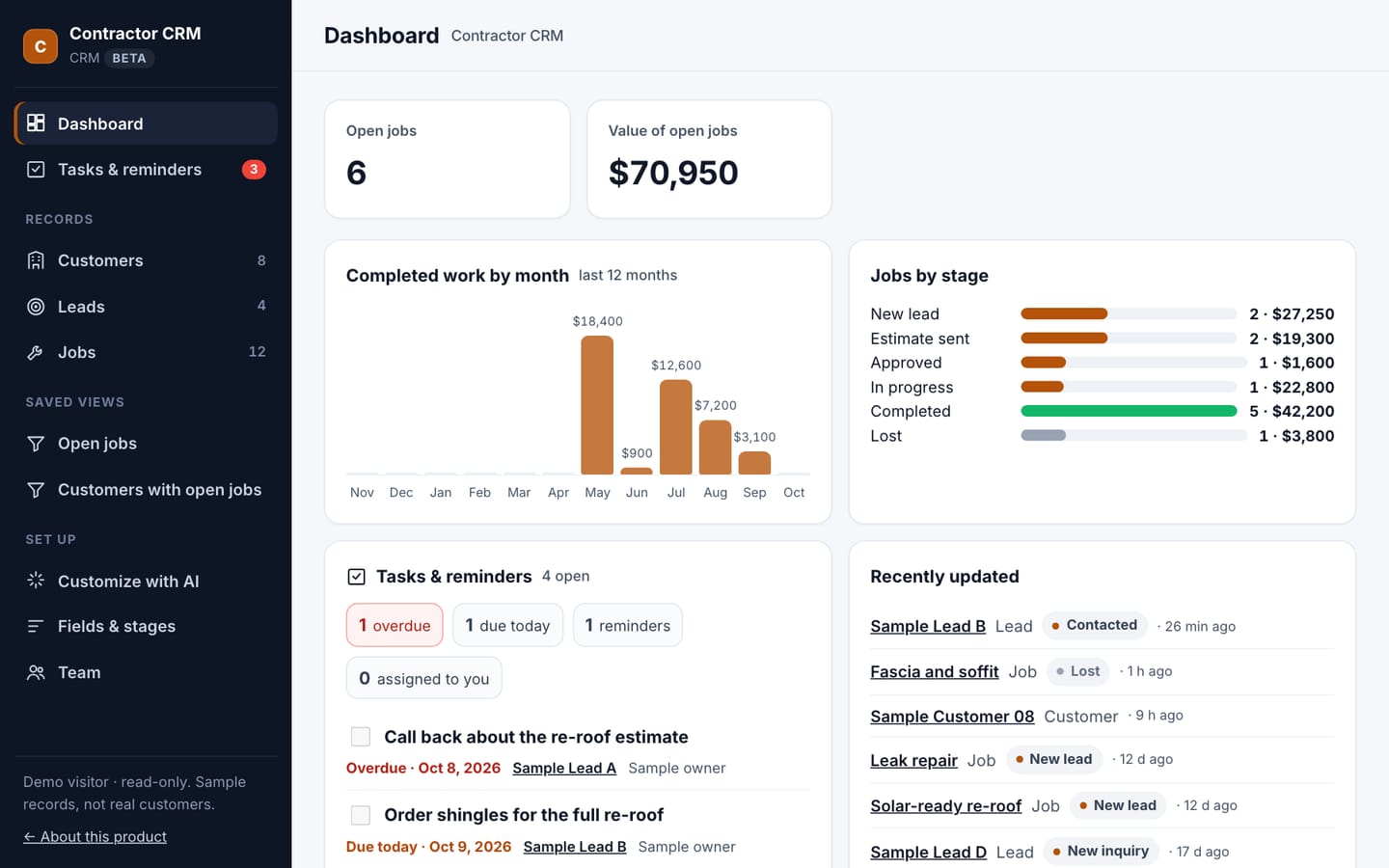This screenshot has width=1389, height=868.
Task: Go to the Leads section
Action: point(147,307)
